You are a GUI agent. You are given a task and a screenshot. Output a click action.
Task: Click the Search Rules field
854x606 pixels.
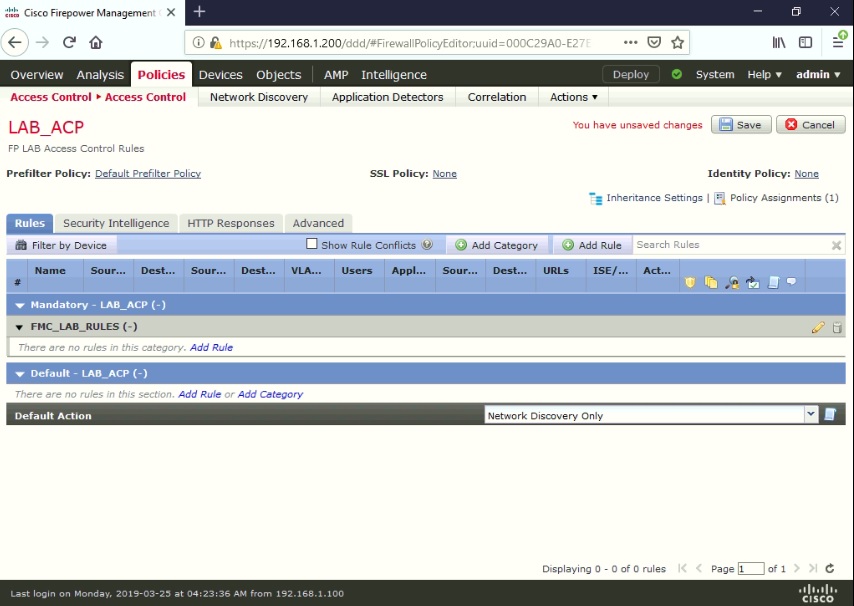pyautogui.click(x=730, y=244)
